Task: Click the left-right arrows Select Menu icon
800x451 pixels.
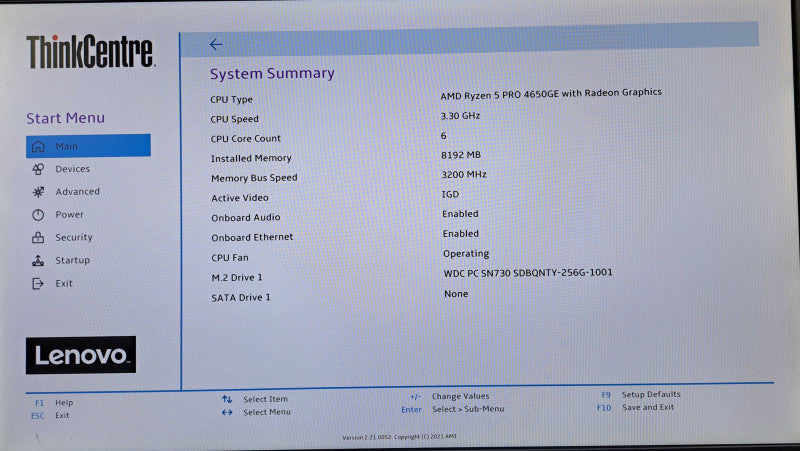Action: point(227,412)
